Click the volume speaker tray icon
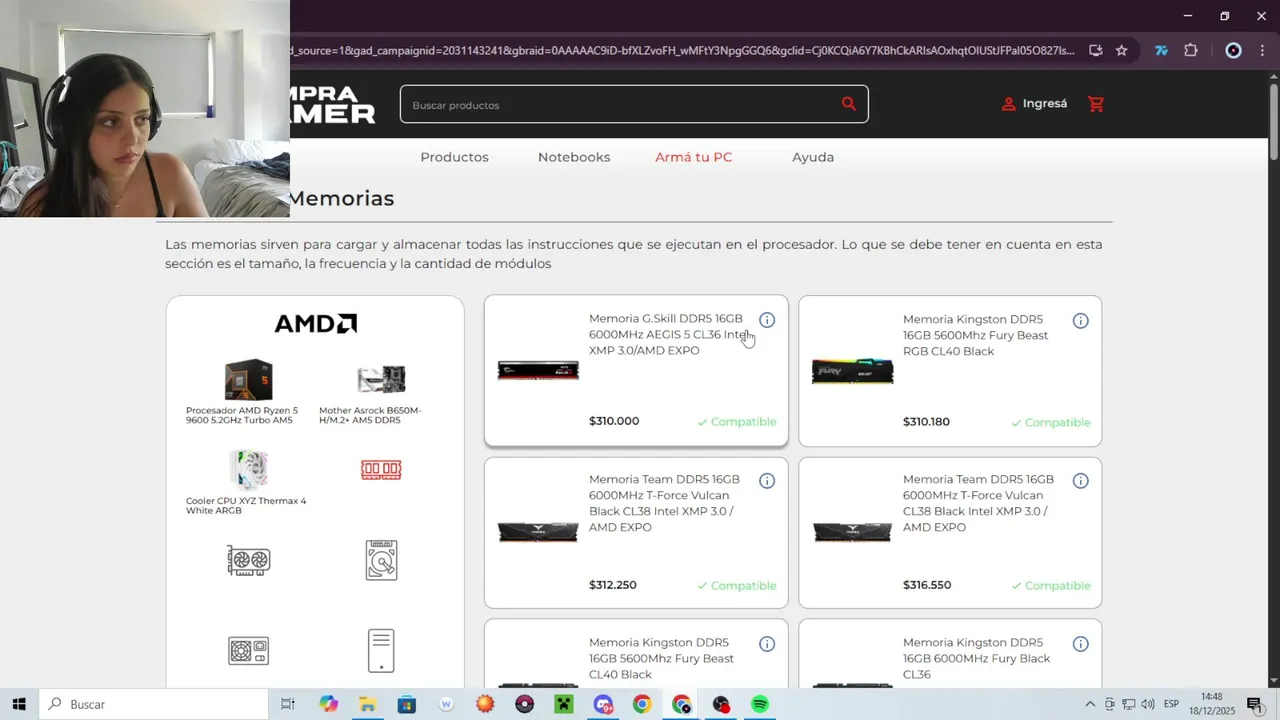This screenshot has height=720, width=1280. [x=1148, y=704]
